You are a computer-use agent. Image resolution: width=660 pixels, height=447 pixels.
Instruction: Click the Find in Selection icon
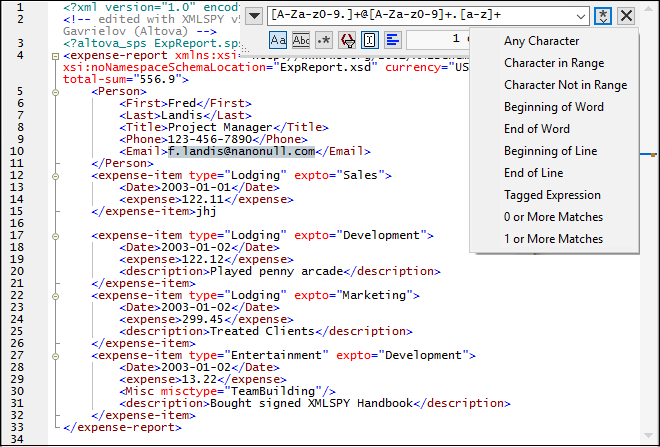click(369, 40)
